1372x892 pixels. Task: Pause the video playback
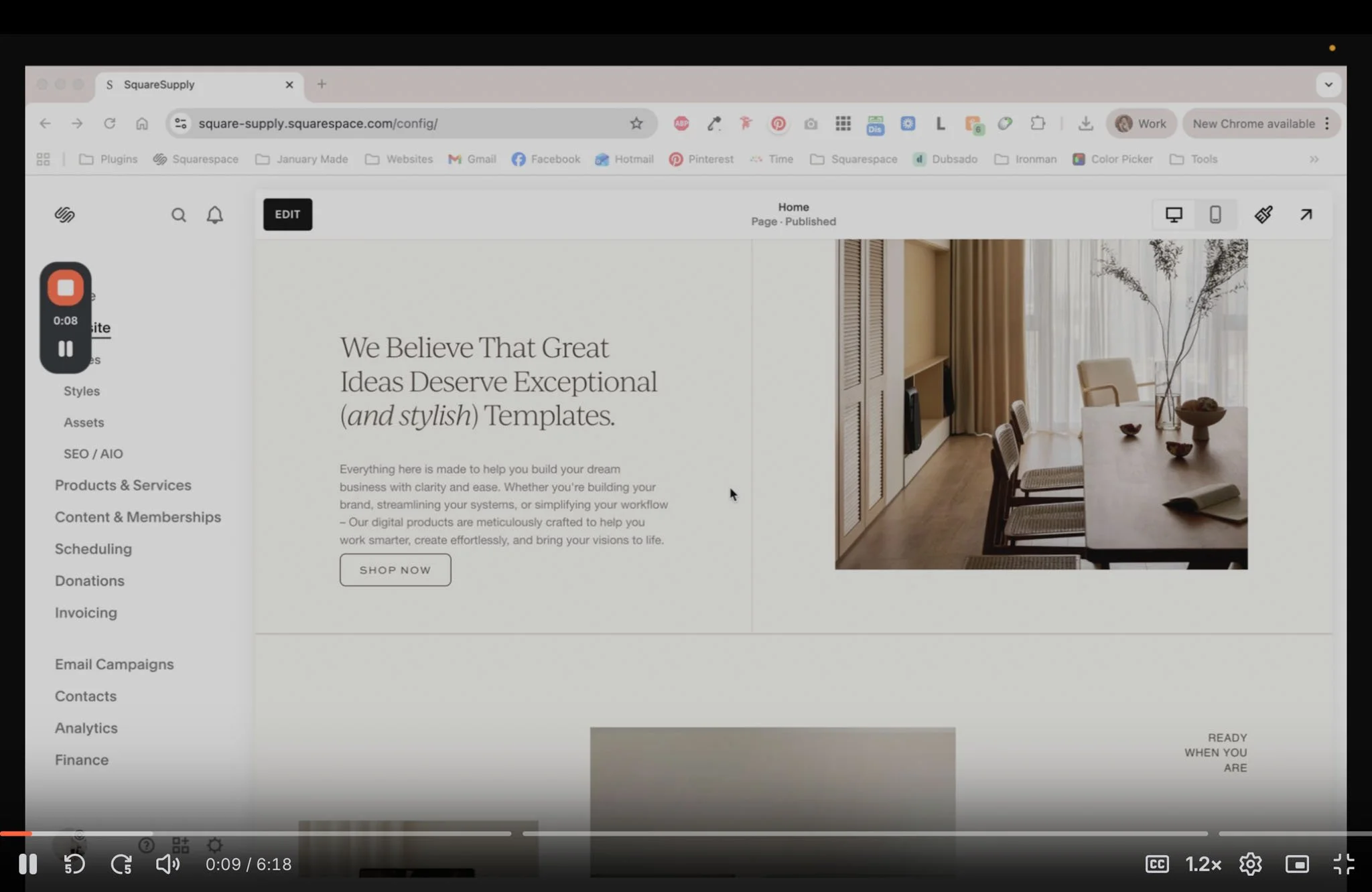[27, 864]
